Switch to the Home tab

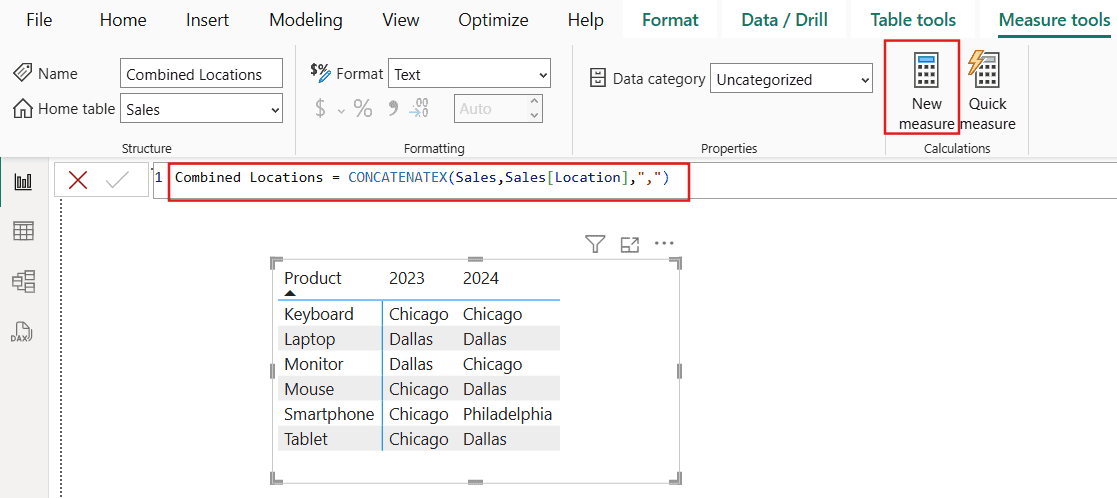[123, 19]
